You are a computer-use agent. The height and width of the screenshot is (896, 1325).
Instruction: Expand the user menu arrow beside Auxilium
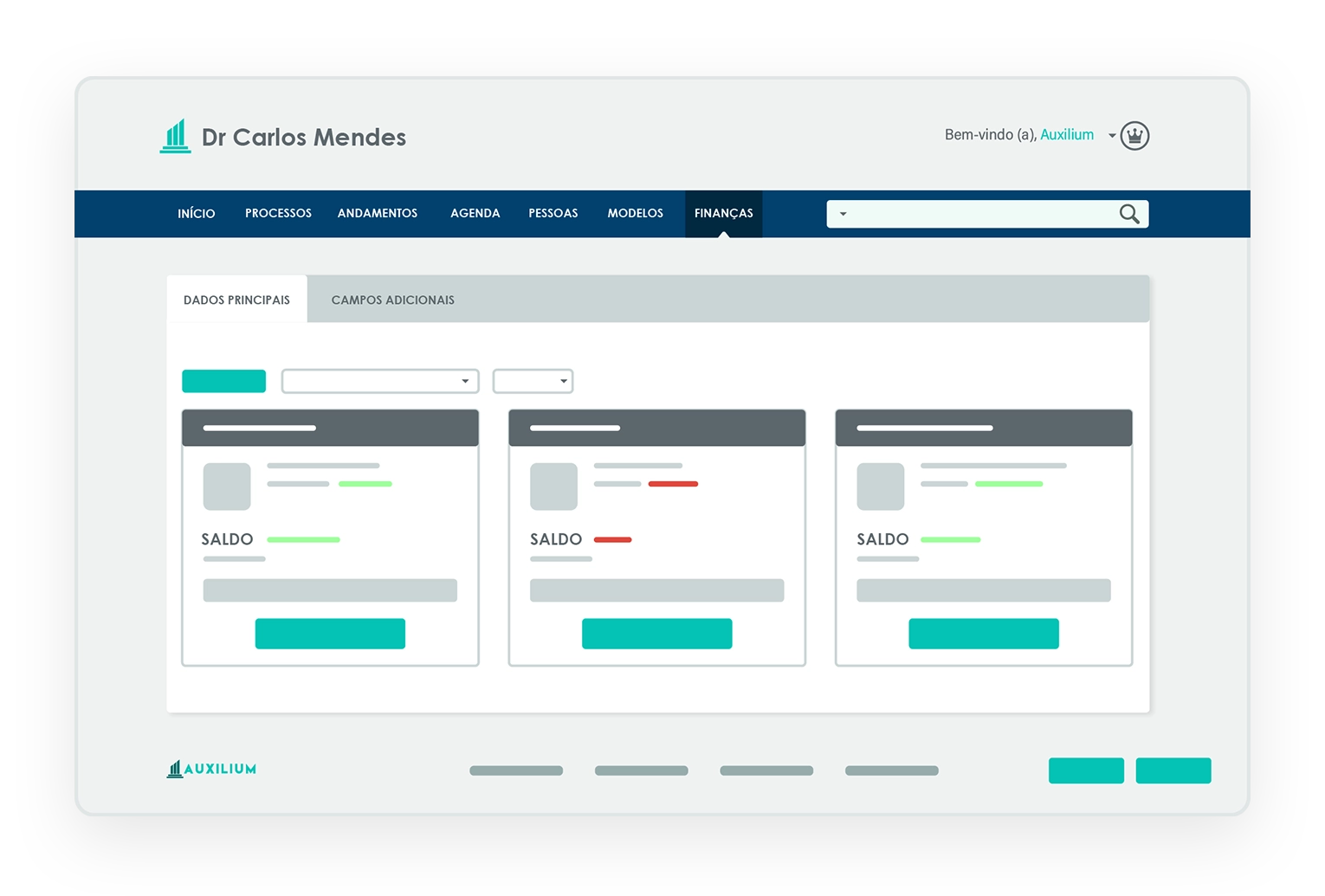pos(1112,136)
